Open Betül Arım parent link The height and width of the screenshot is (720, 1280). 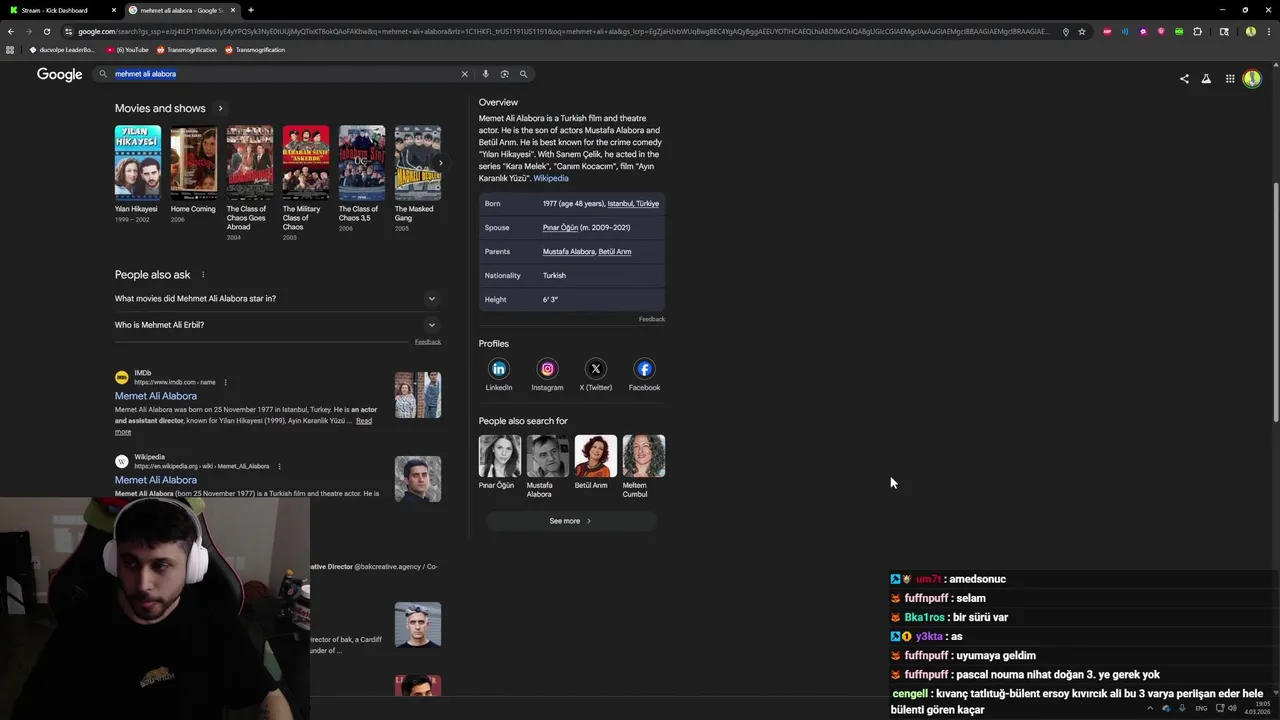pos(615,251)
